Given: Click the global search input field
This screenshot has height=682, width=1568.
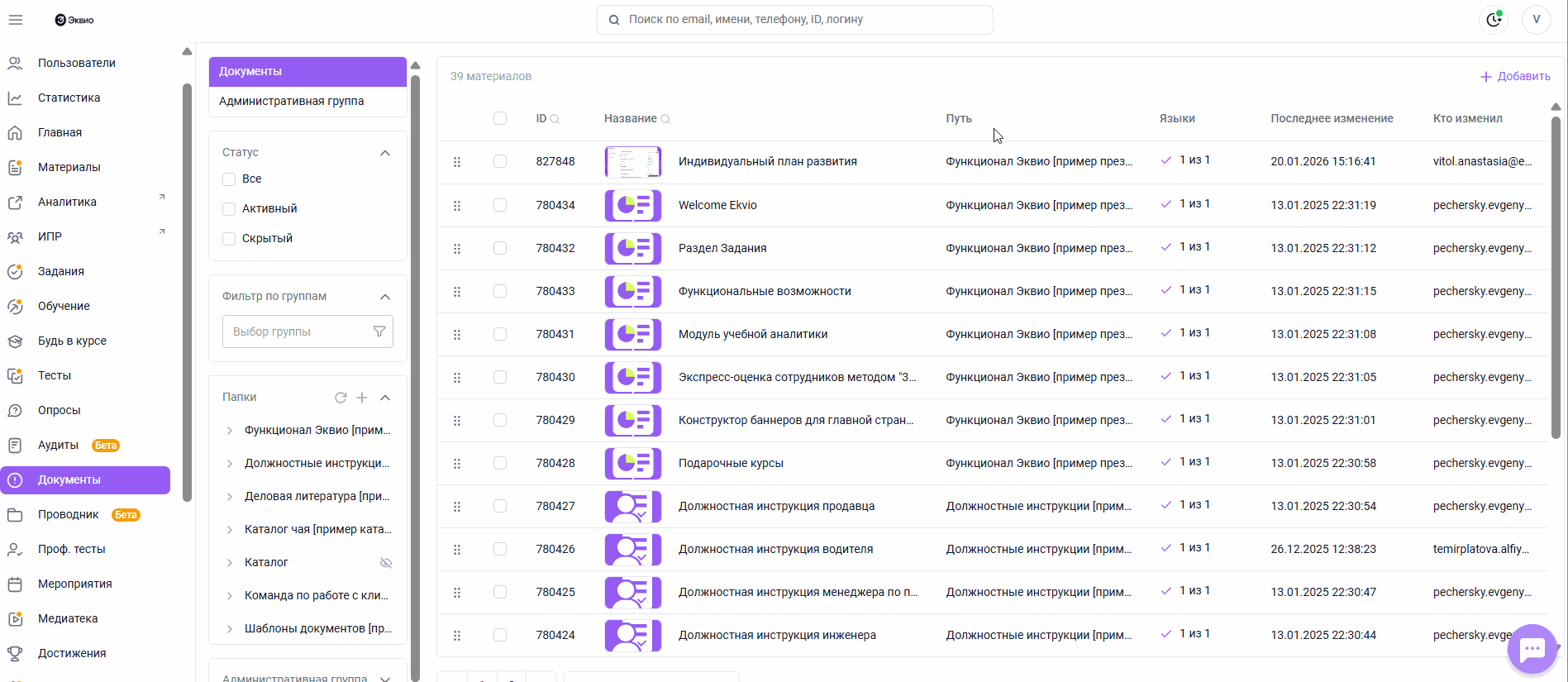Looking at the screenshot, I should coord(795,20).
